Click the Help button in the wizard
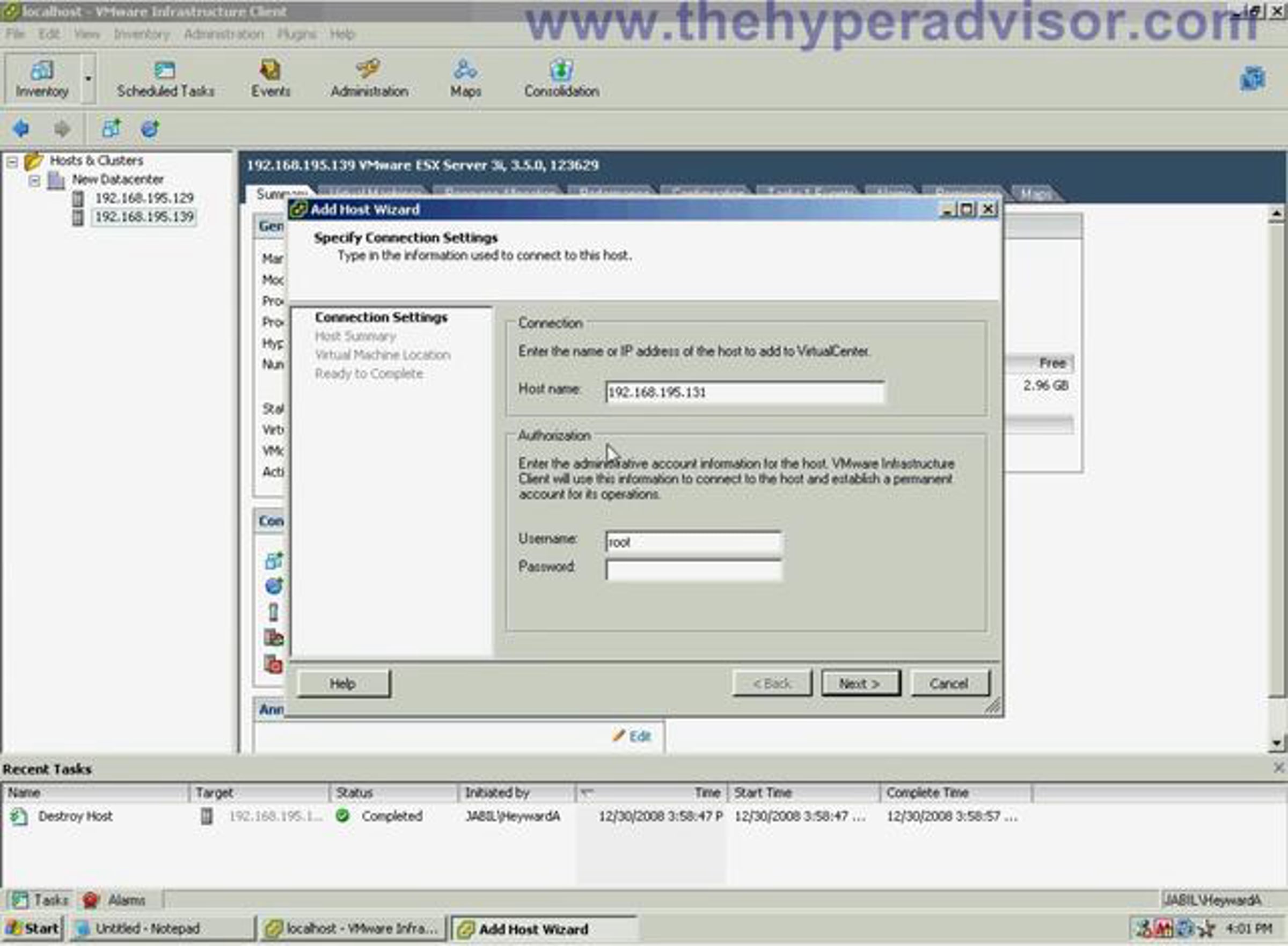This screenshot has height=946, width=1288. [343, 684]
